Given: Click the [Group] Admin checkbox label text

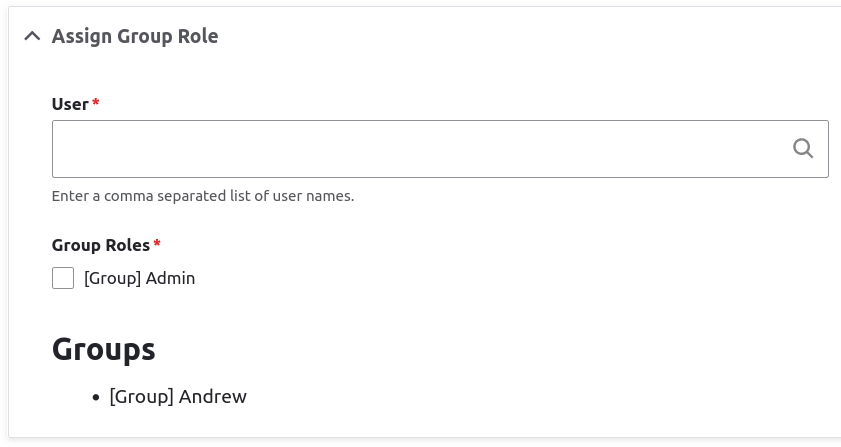Looking at the screenshot, I should coord(139,278).
